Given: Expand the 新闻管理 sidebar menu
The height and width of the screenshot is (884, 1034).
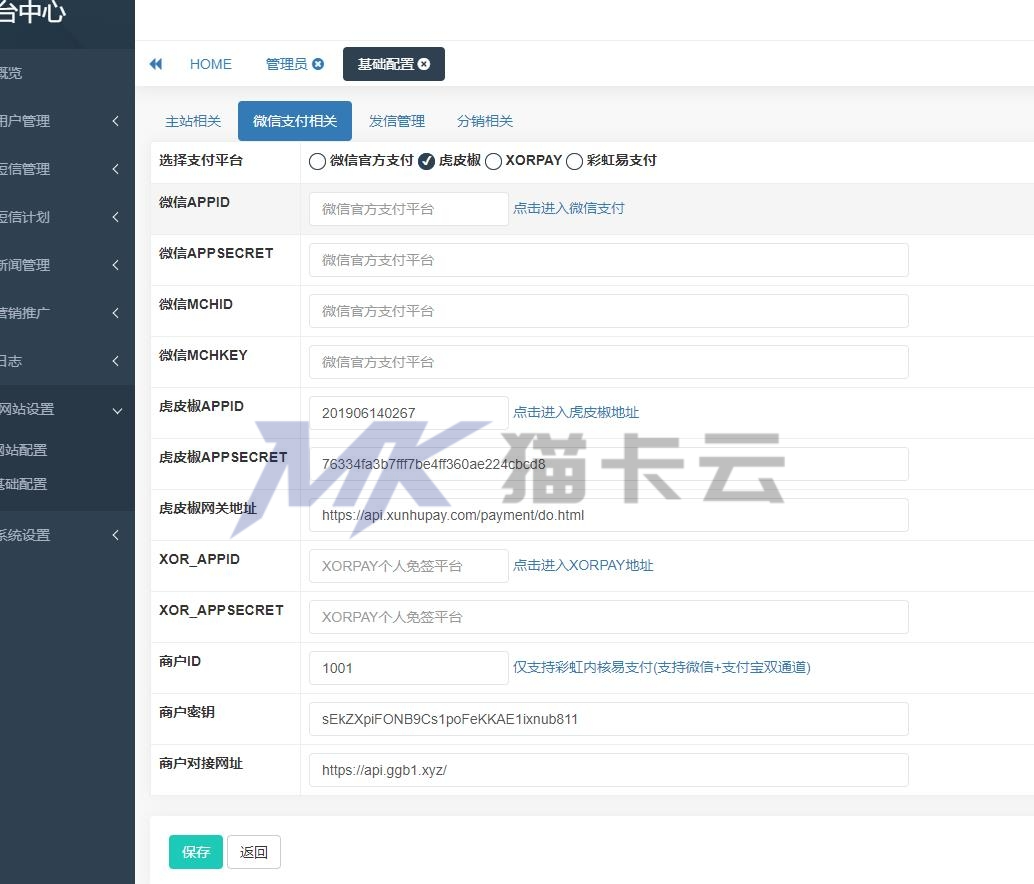Looking at the screenshot, I should (x=67, y=265).
